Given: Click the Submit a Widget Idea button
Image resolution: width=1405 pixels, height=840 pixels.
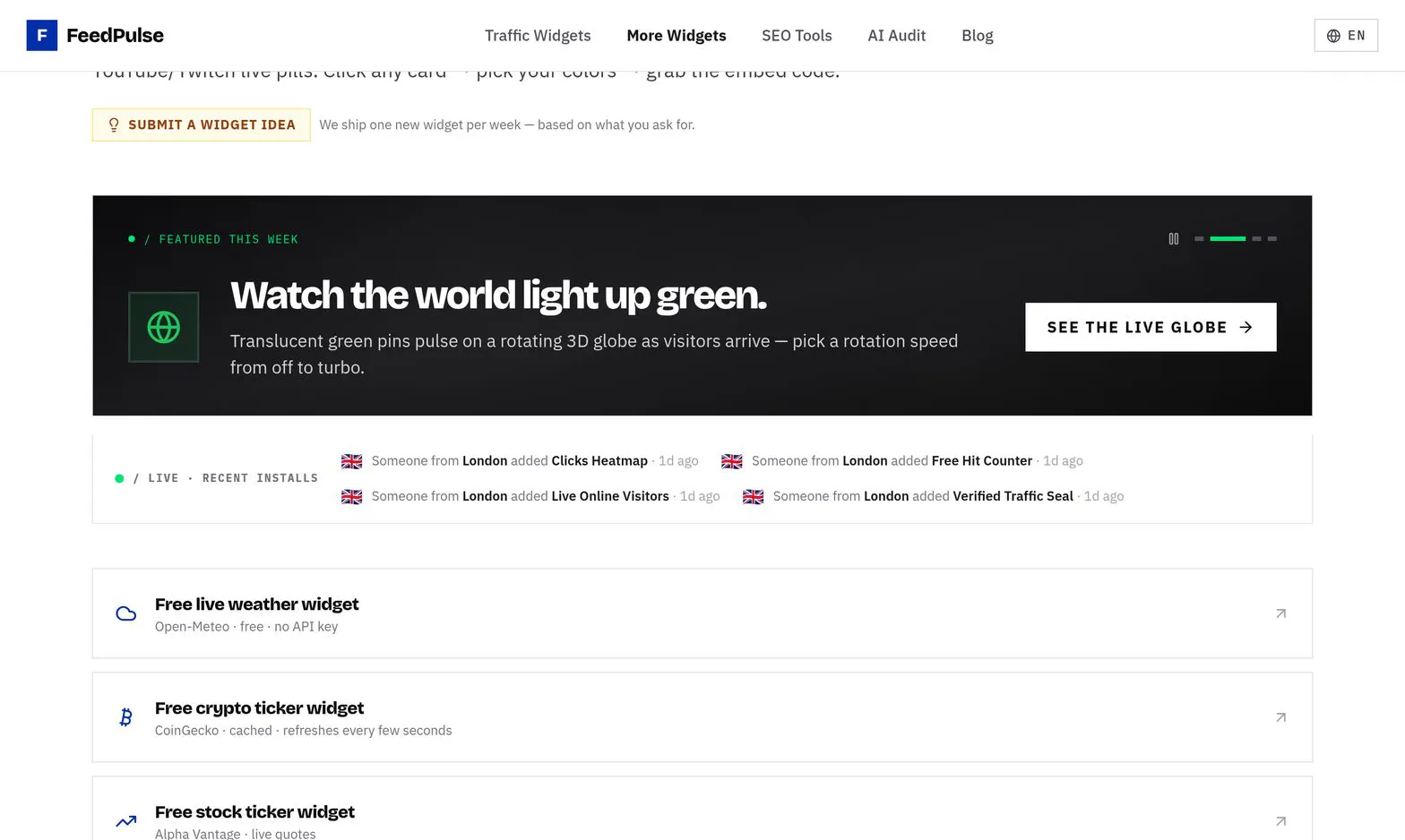Looking at the screenshot, I should [x=202, y=124].
